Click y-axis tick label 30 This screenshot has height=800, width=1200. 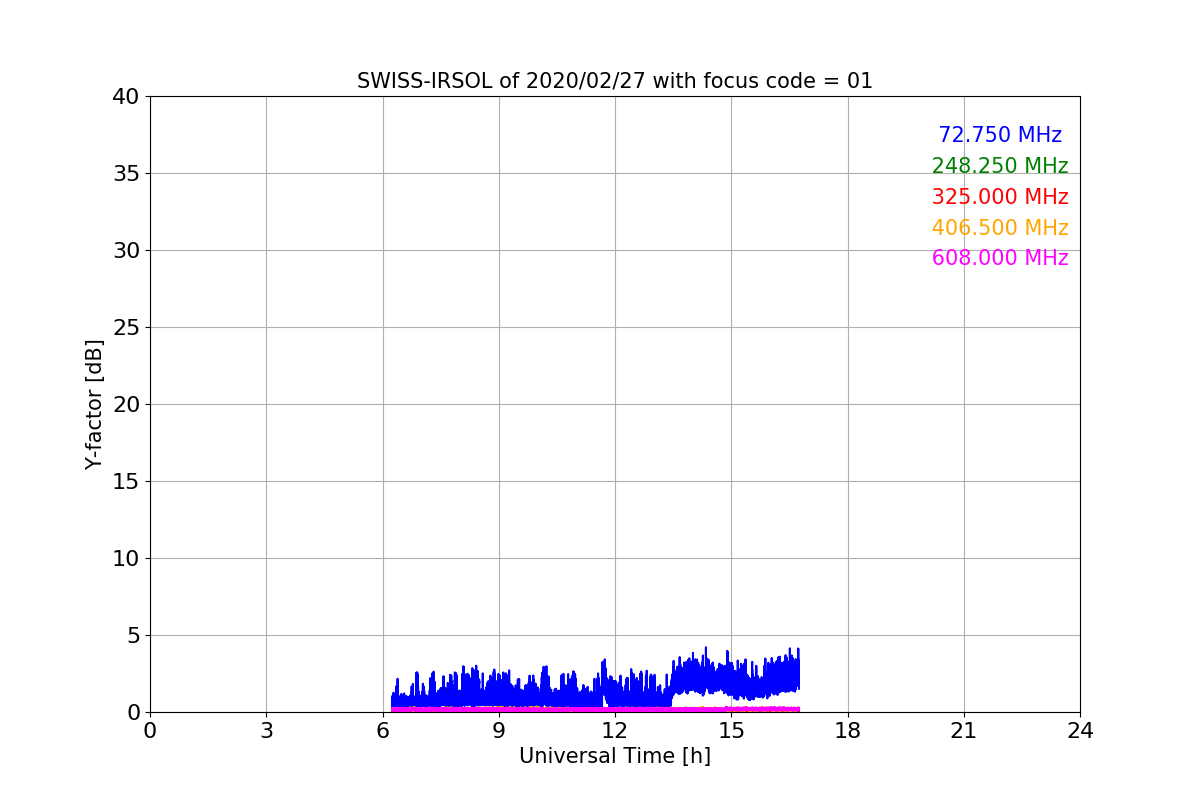125,251
